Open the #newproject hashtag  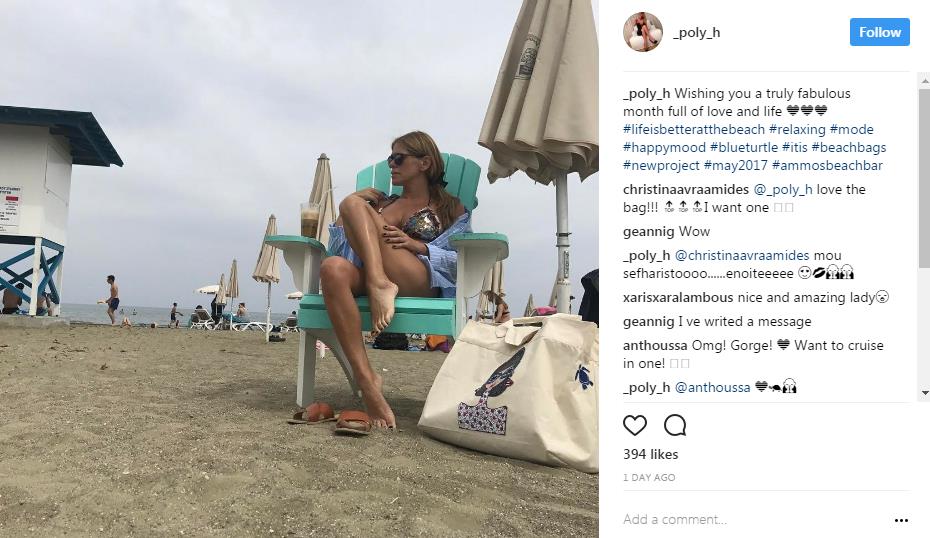(x=661, y=165)
